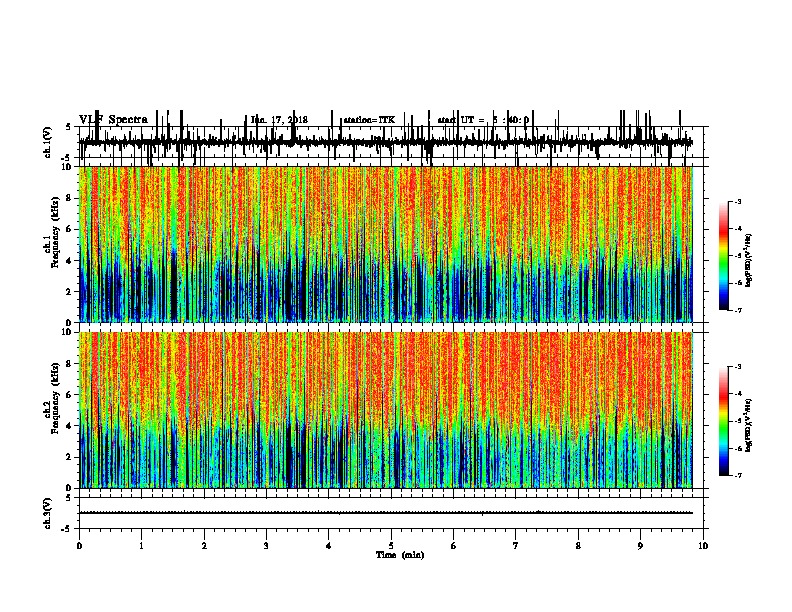The width and height of the screenshot is (792, 612).
Task: Click the "3" tick on the time axis
Action: coord(266,546)
